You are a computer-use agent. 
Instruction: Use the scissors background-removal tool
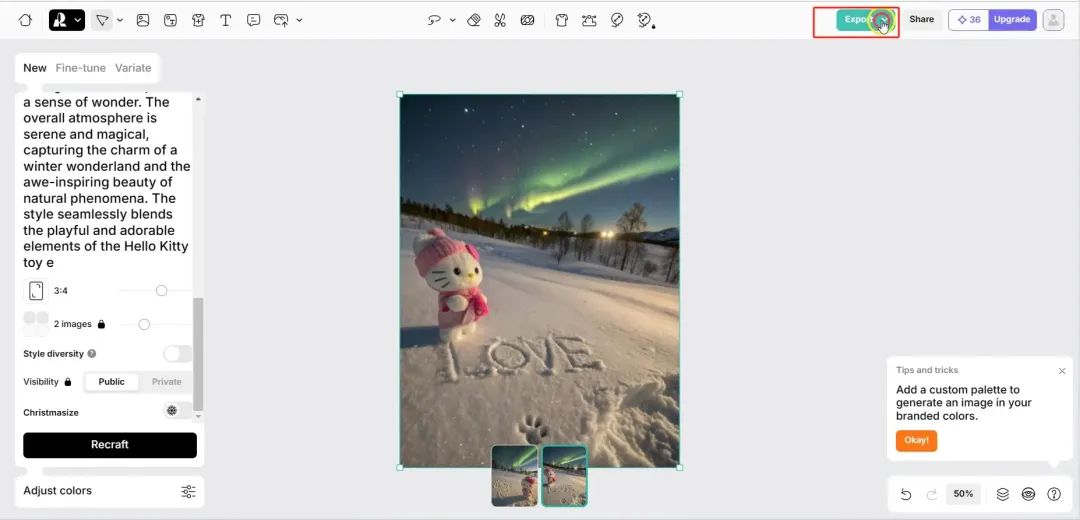(x=500, y=20)
